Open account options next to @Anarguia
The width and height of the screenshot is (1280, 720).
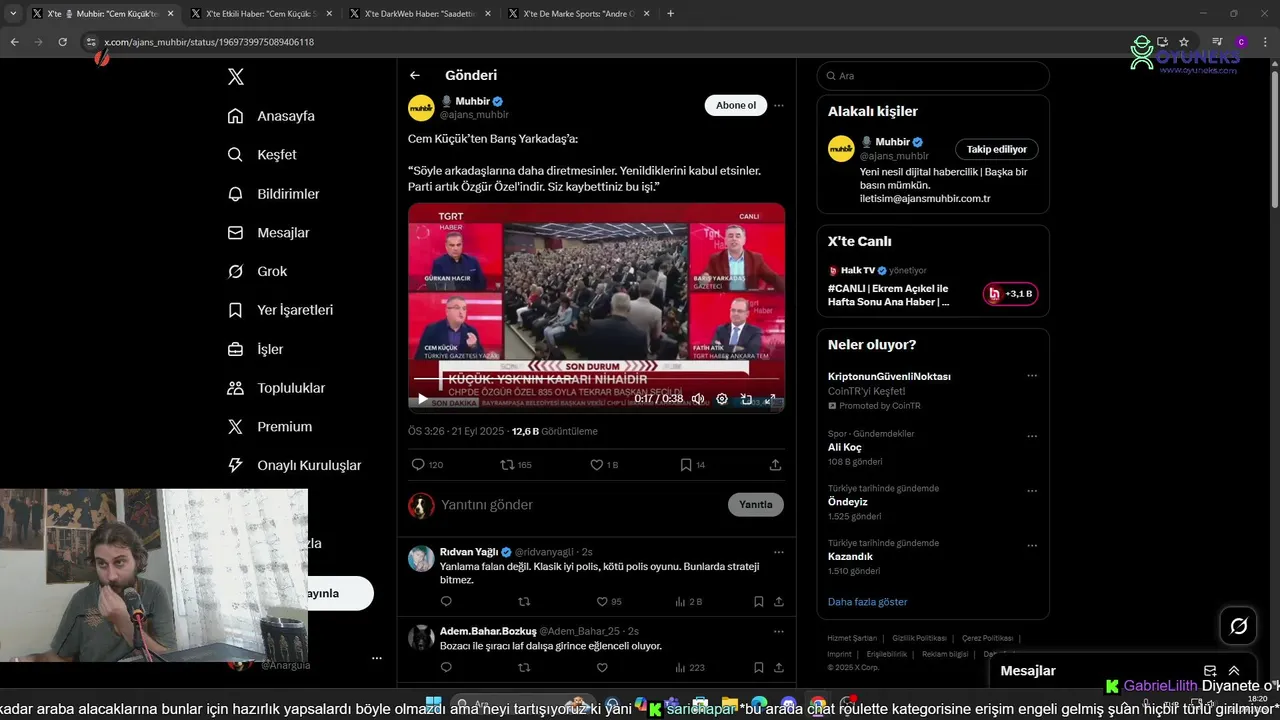(x=377, y=658)
